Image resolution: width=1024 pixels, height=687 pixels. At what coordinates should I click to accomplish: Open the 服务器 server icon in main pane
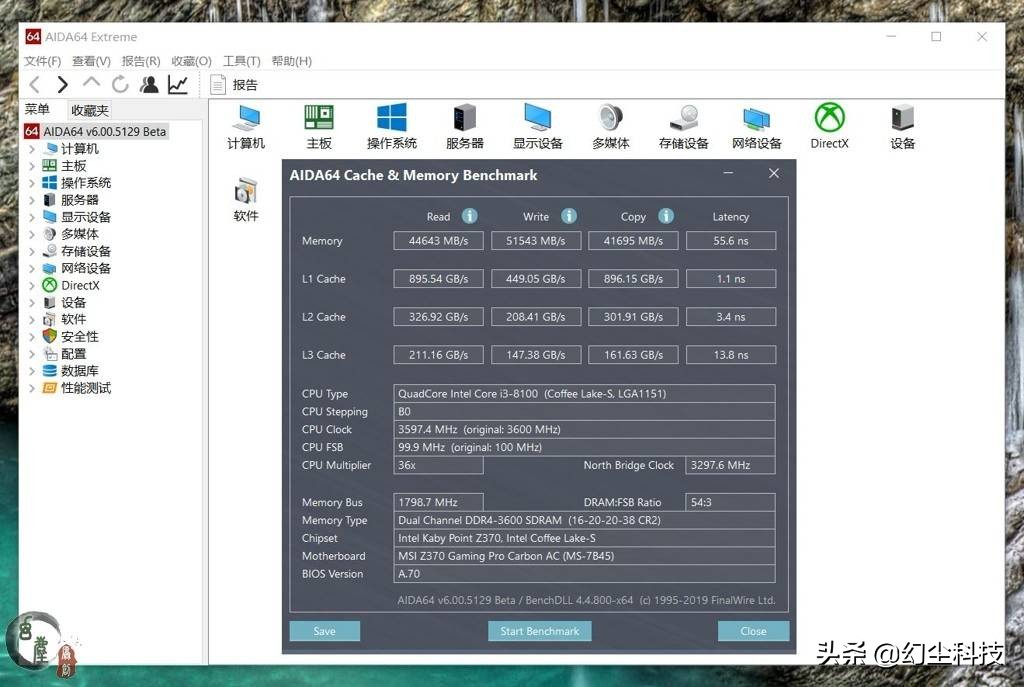tap(465, 127)
